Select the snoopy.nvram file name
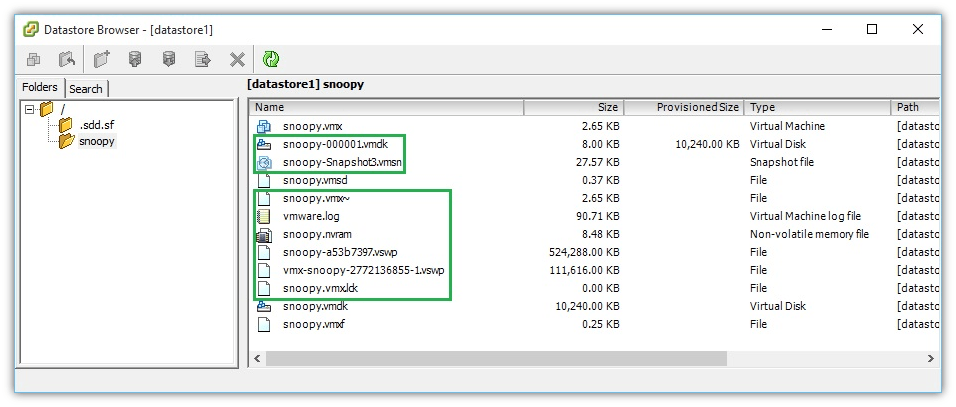This screenshot has width=956, height=407. coord(317,234)
